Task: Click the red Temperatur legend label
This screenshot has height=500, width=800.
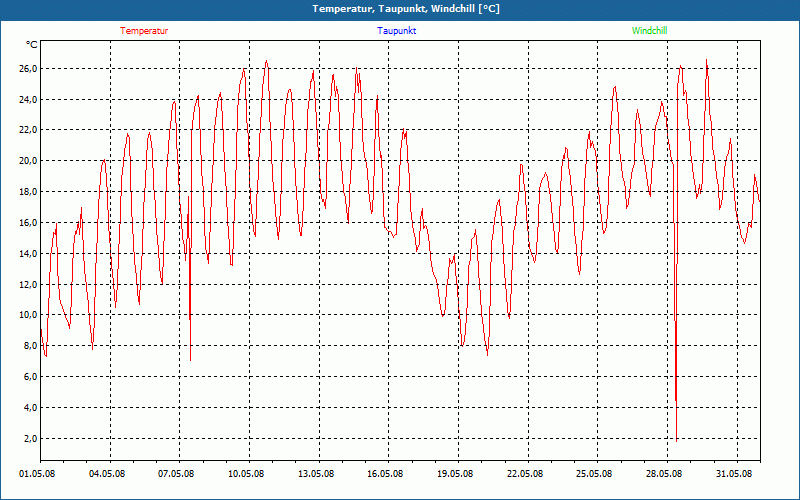Action: (144, 31)
